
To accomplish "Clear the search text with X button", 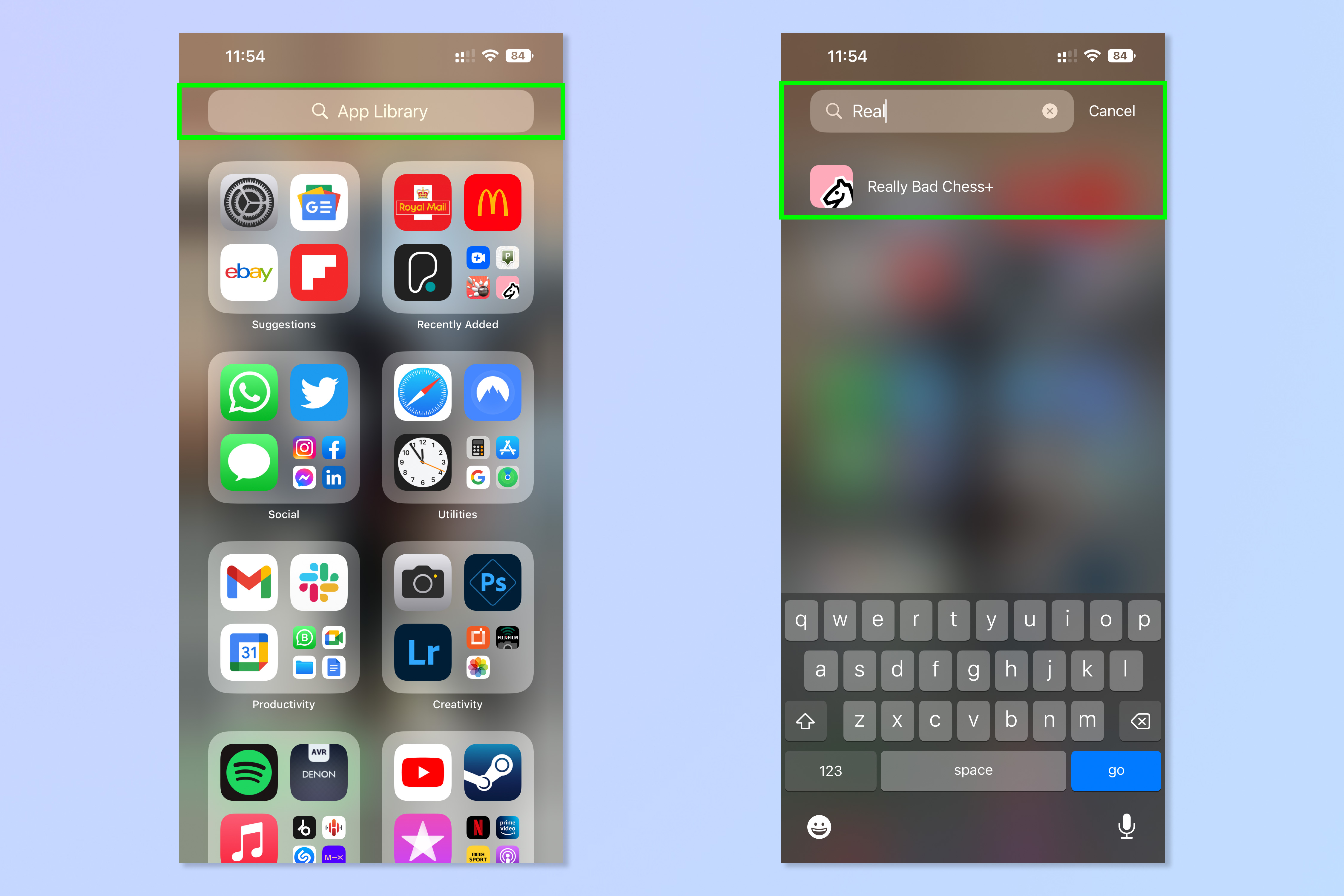I will pyautogui.click(x=1050, y=110).
